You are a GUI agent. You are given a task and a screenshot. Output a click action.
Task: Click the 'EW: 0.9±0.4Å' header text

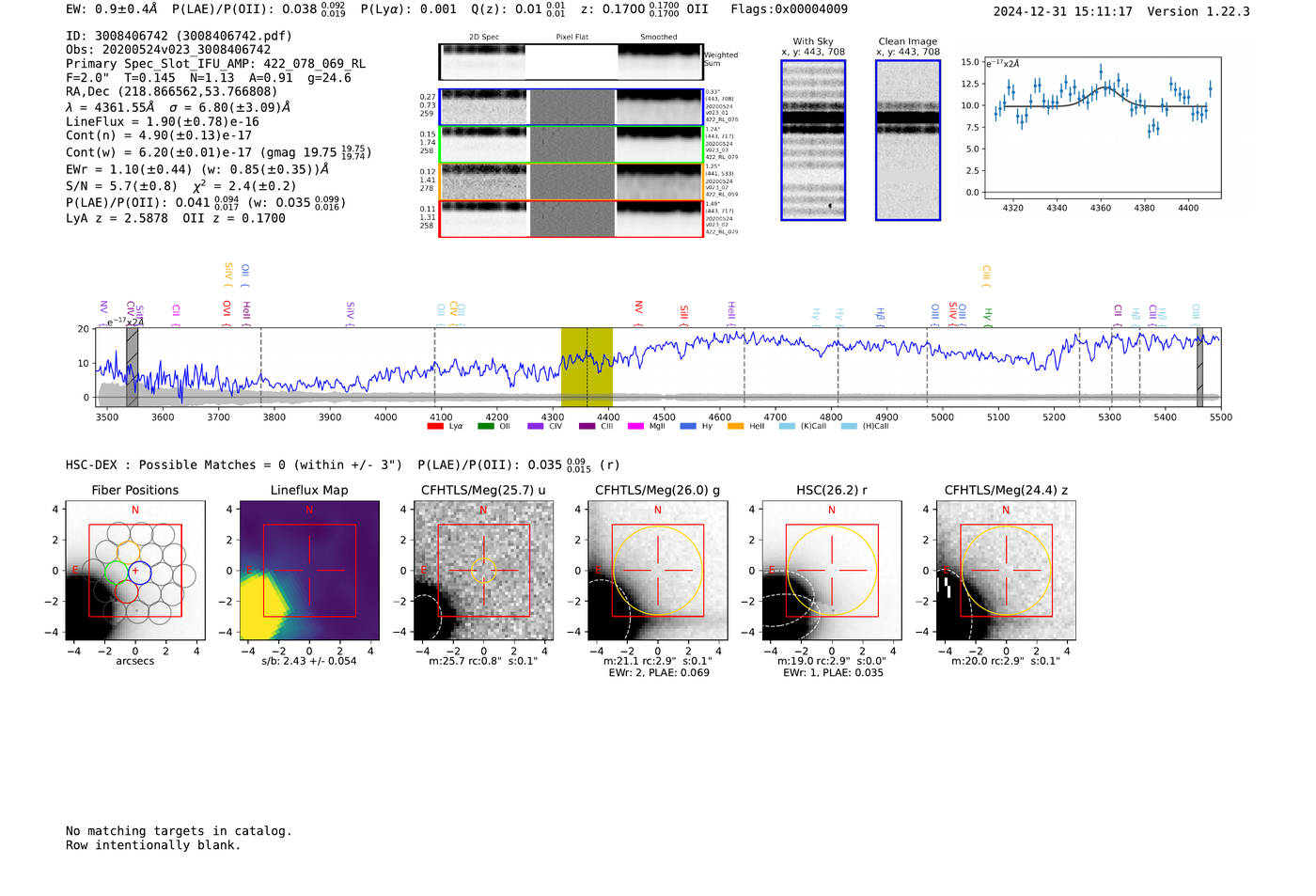[x=111, y=8]
